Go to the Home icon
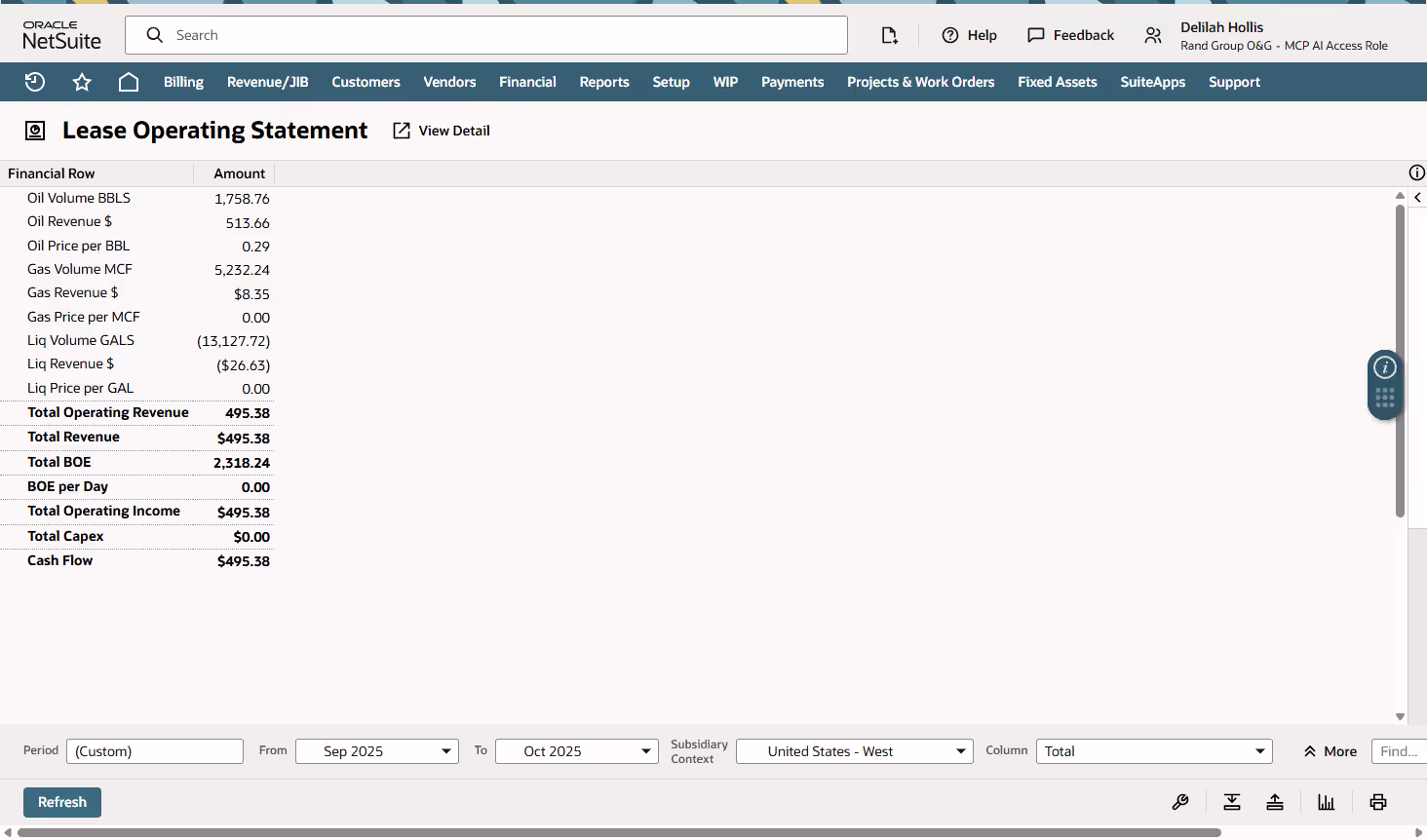Screen dimensions: 1427x840 coord(129,82)
